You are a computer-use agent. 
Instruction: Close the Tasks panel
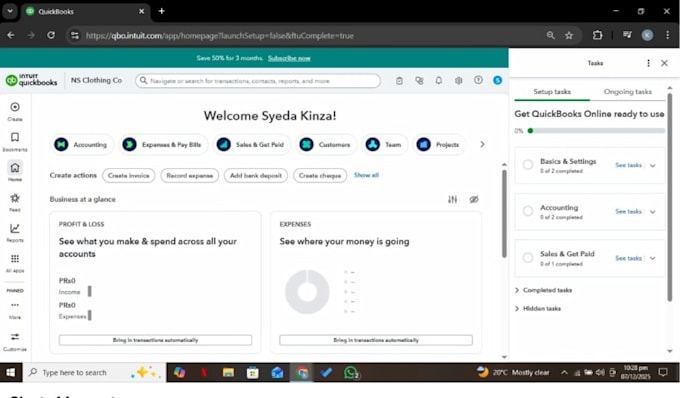tap(664, 63)
